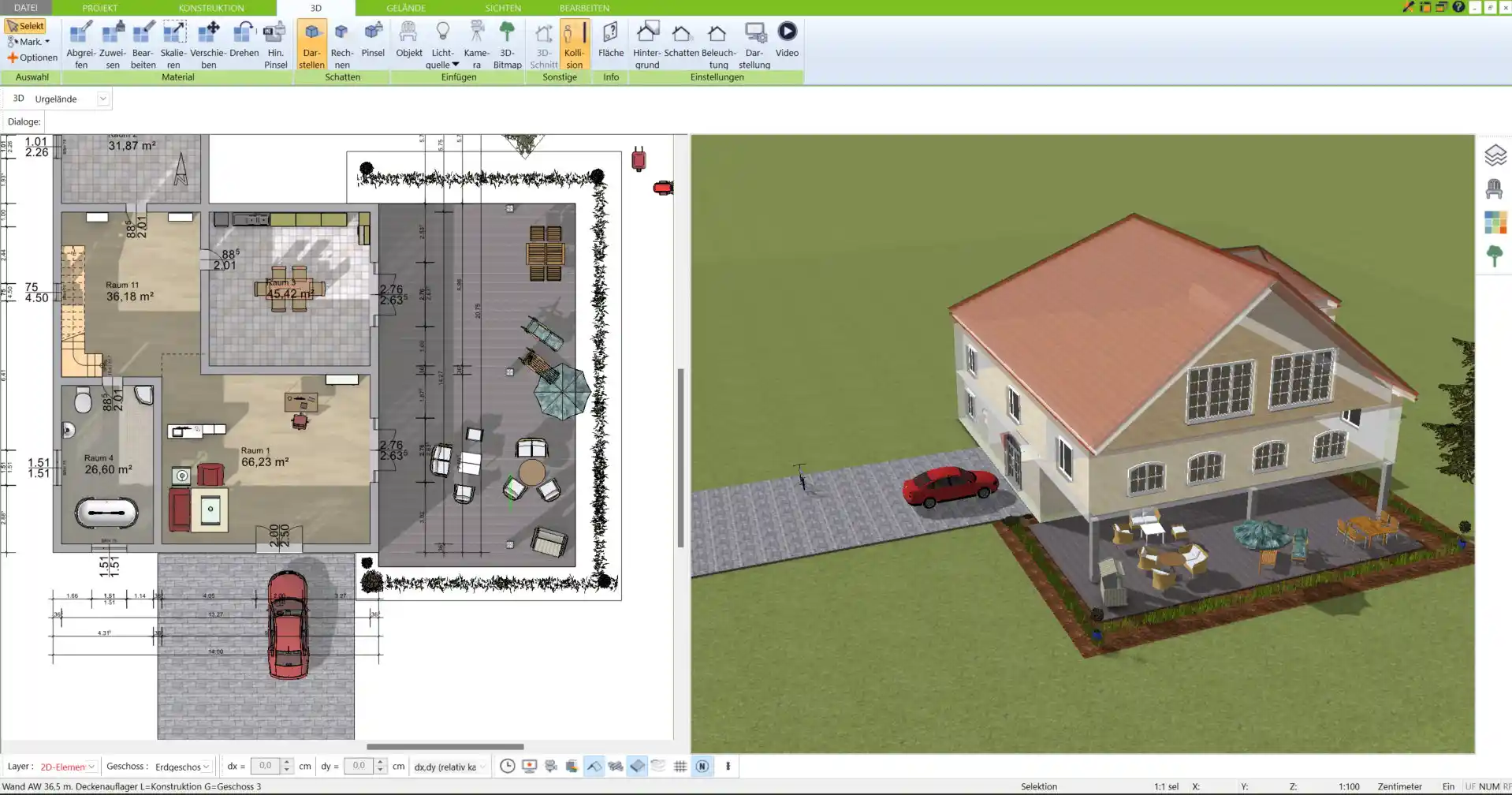Click the 2D plan horizontal scrollbar
This screenshot has height=795, width=1512.
click(x=445, y=746)
